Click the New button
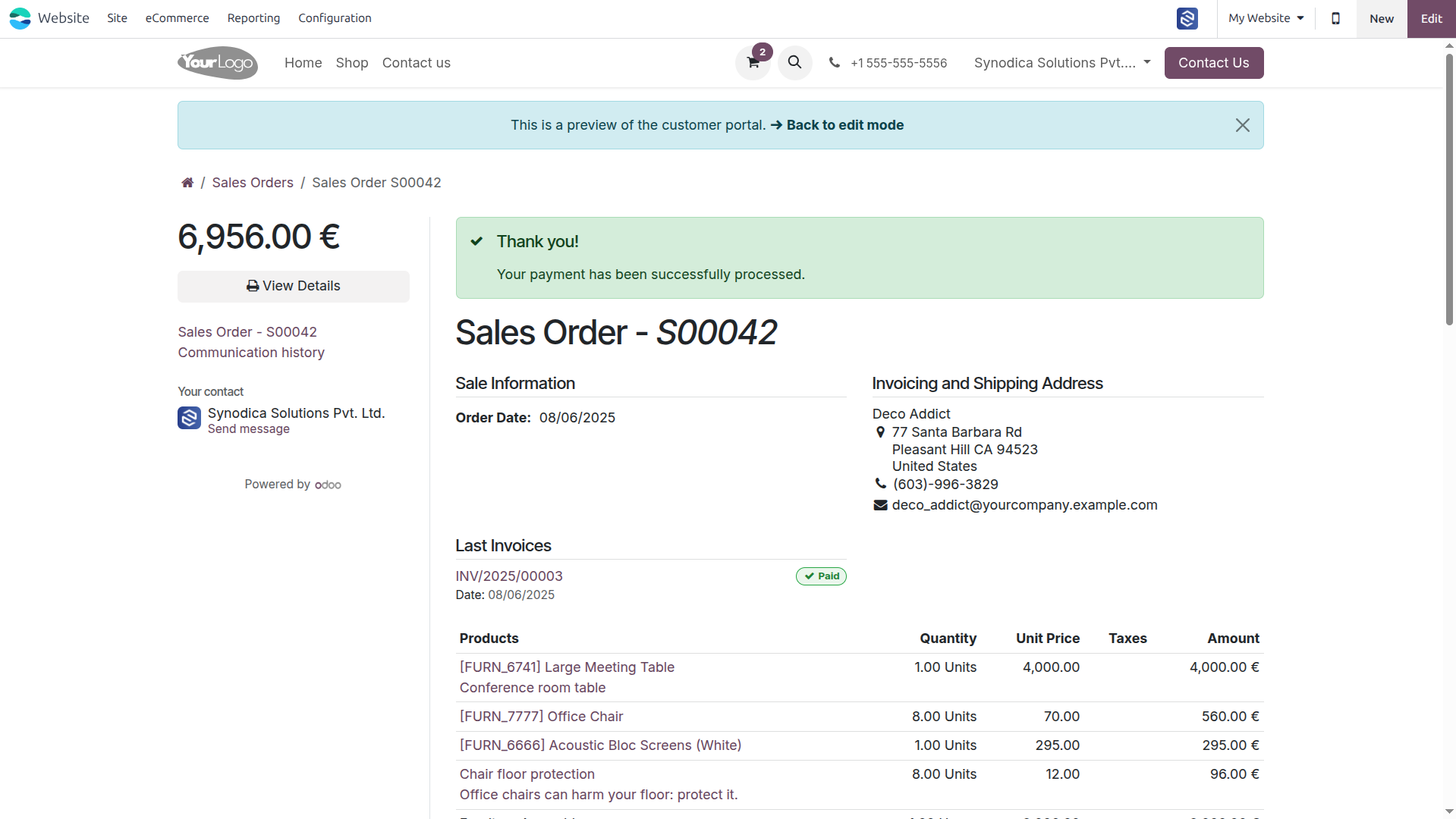The width and height of the screenshot is (1456, 819). tap(1382, 19)
